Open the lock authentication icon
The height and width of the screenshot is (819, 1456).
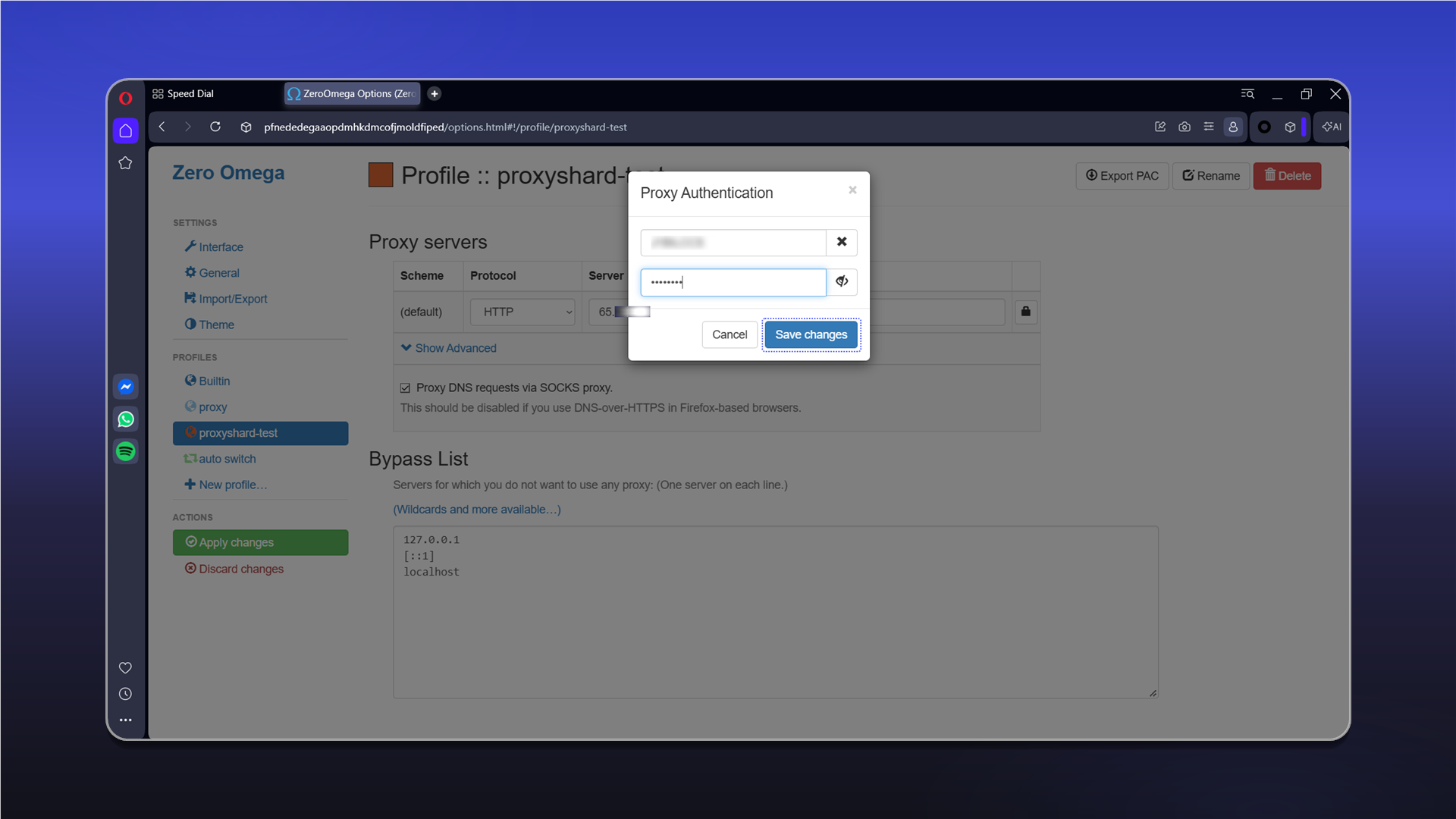(1026, 311)
